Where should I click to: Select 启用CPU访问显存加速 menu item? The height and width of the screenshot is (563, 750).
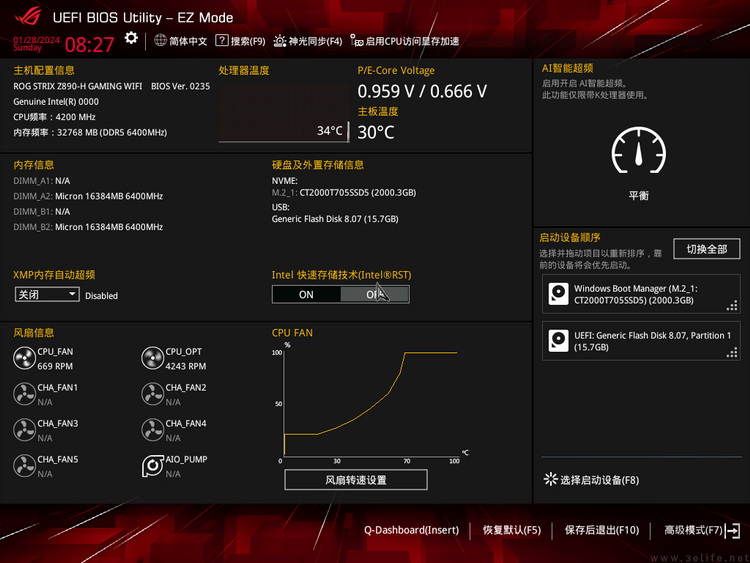click(412, 41)
